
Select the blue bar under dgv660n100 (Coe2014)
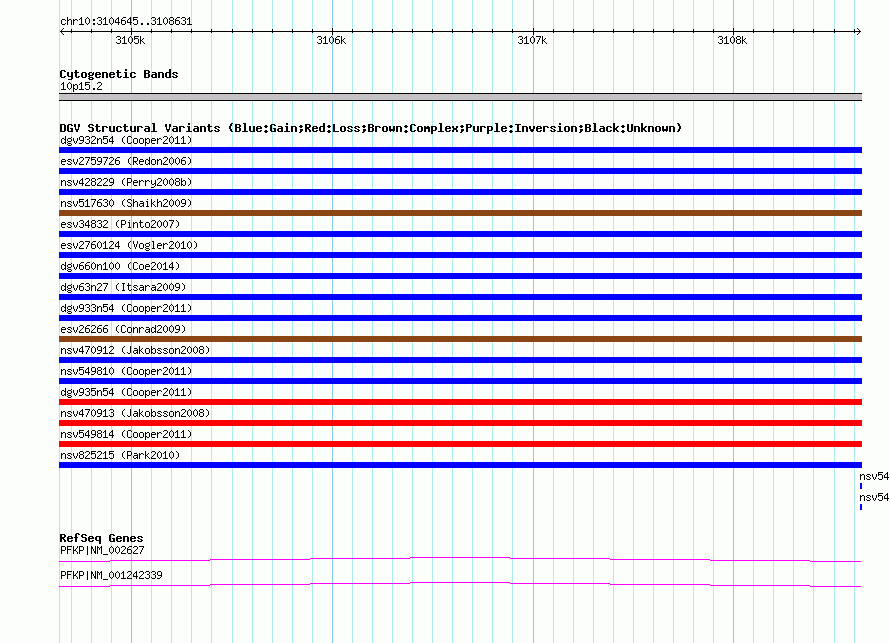460,276
